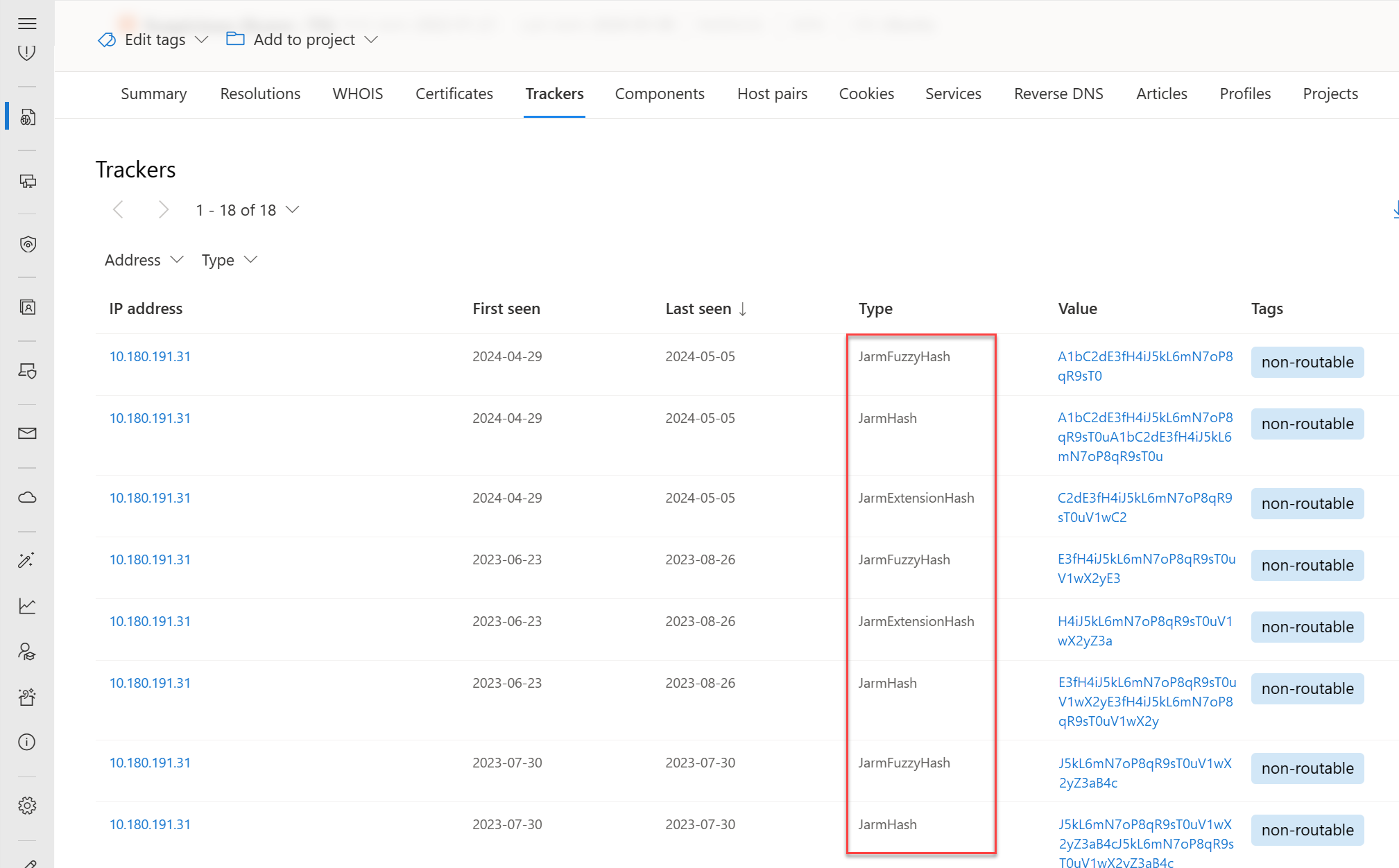The image size is (1399, 868).
Task: Click the download arrow icon
Action: 1396,210
